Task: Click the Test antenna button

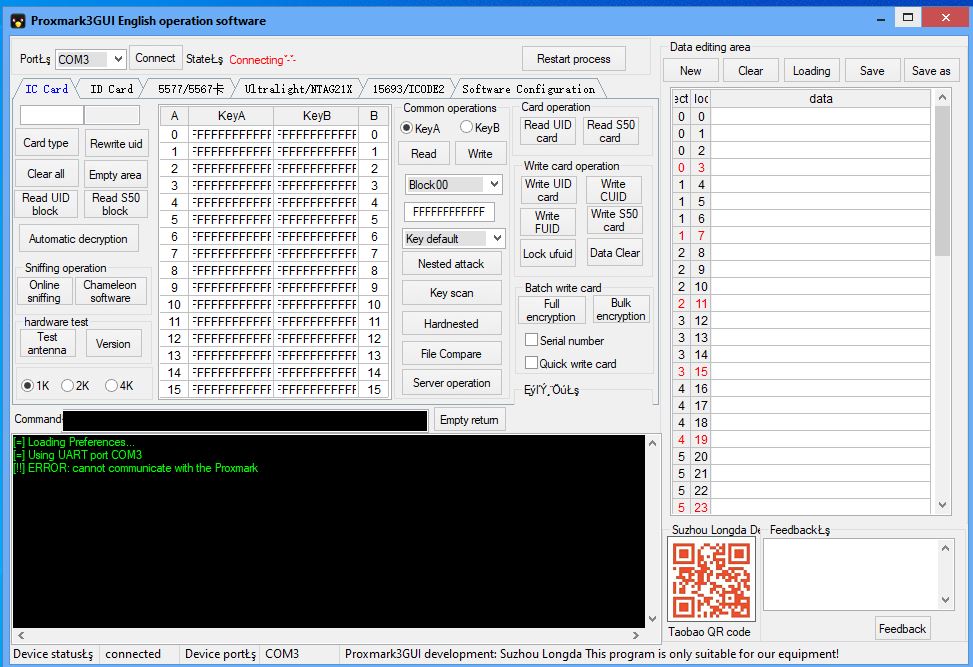Action: [x=47, y=343]
